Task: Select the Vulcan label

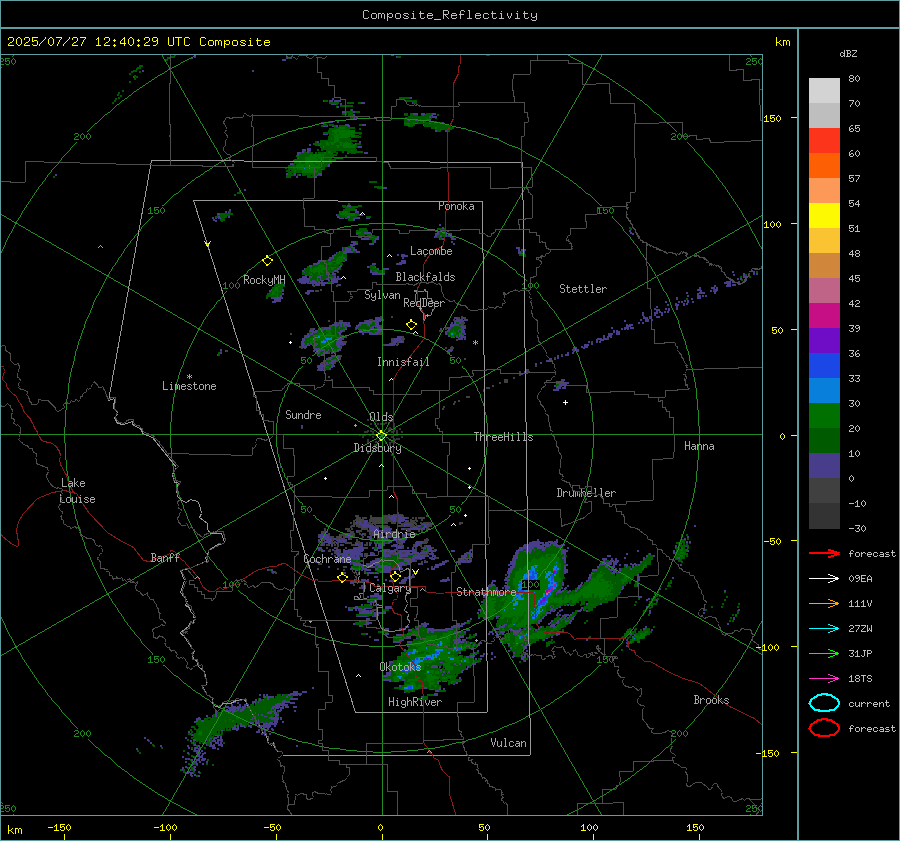Action: (509, 743)
